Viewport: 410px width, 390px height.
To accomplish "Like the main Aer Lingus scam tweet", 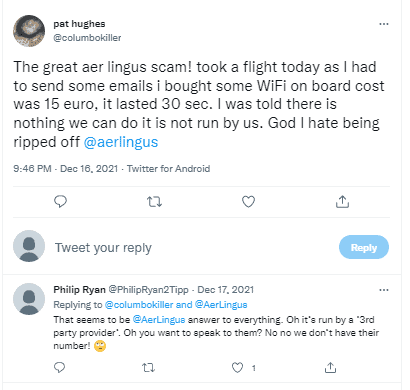I will point(248,202).
